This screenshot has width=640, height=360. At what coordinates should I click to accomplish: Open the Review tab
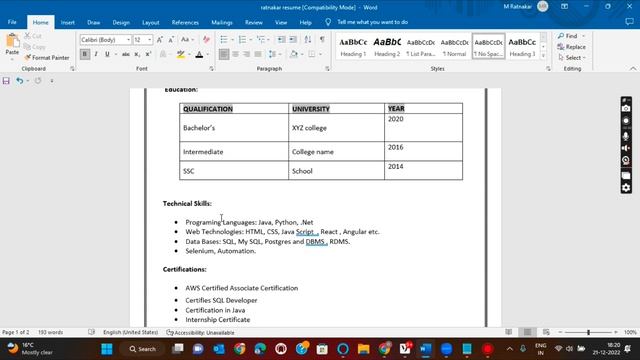point(253,22)
